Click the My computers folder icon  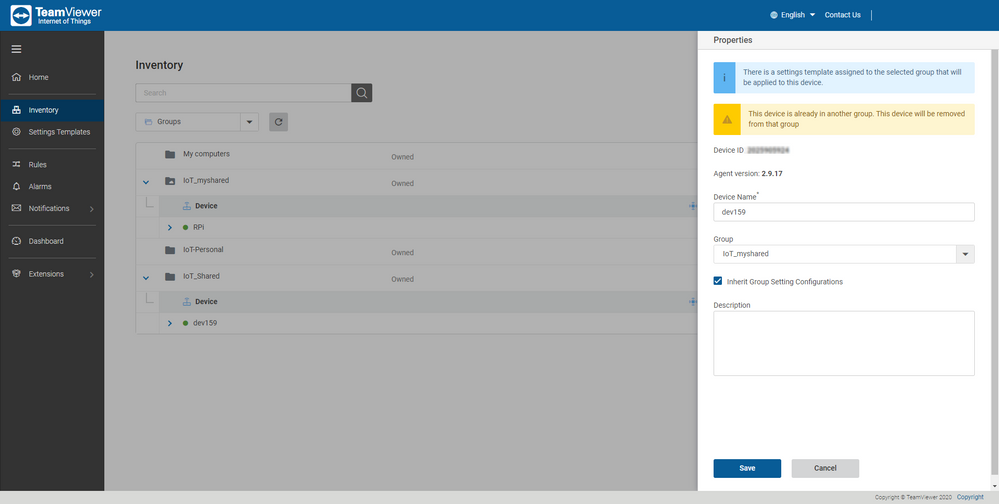click(x=169, y=154)
